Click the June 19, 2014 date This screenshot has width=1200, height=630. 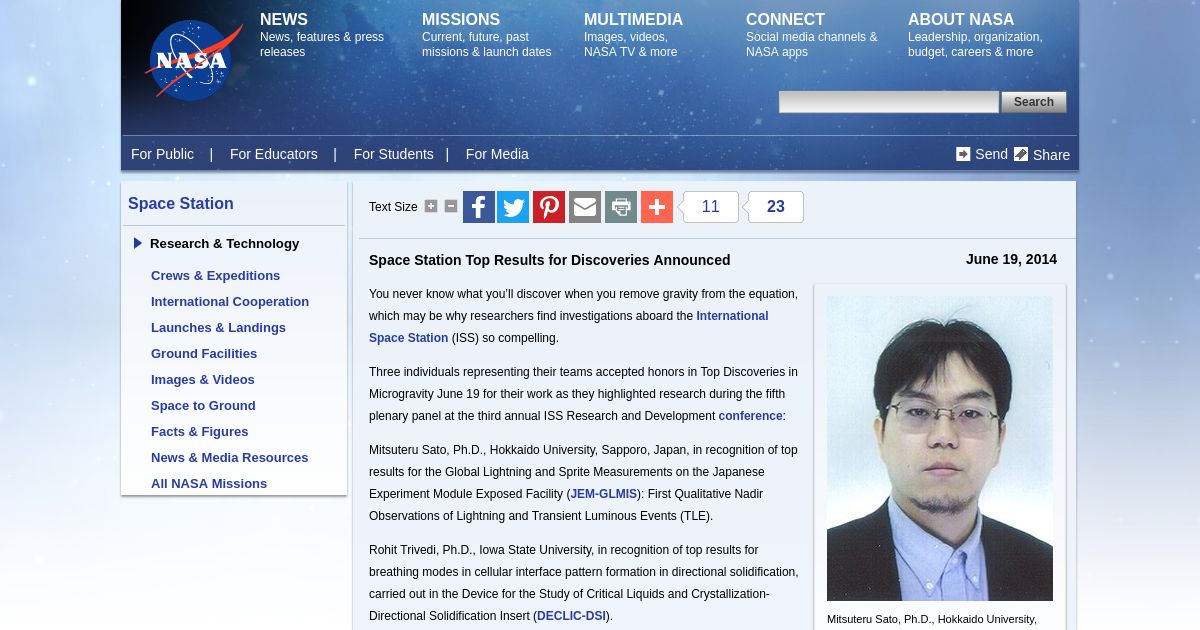1011,259
